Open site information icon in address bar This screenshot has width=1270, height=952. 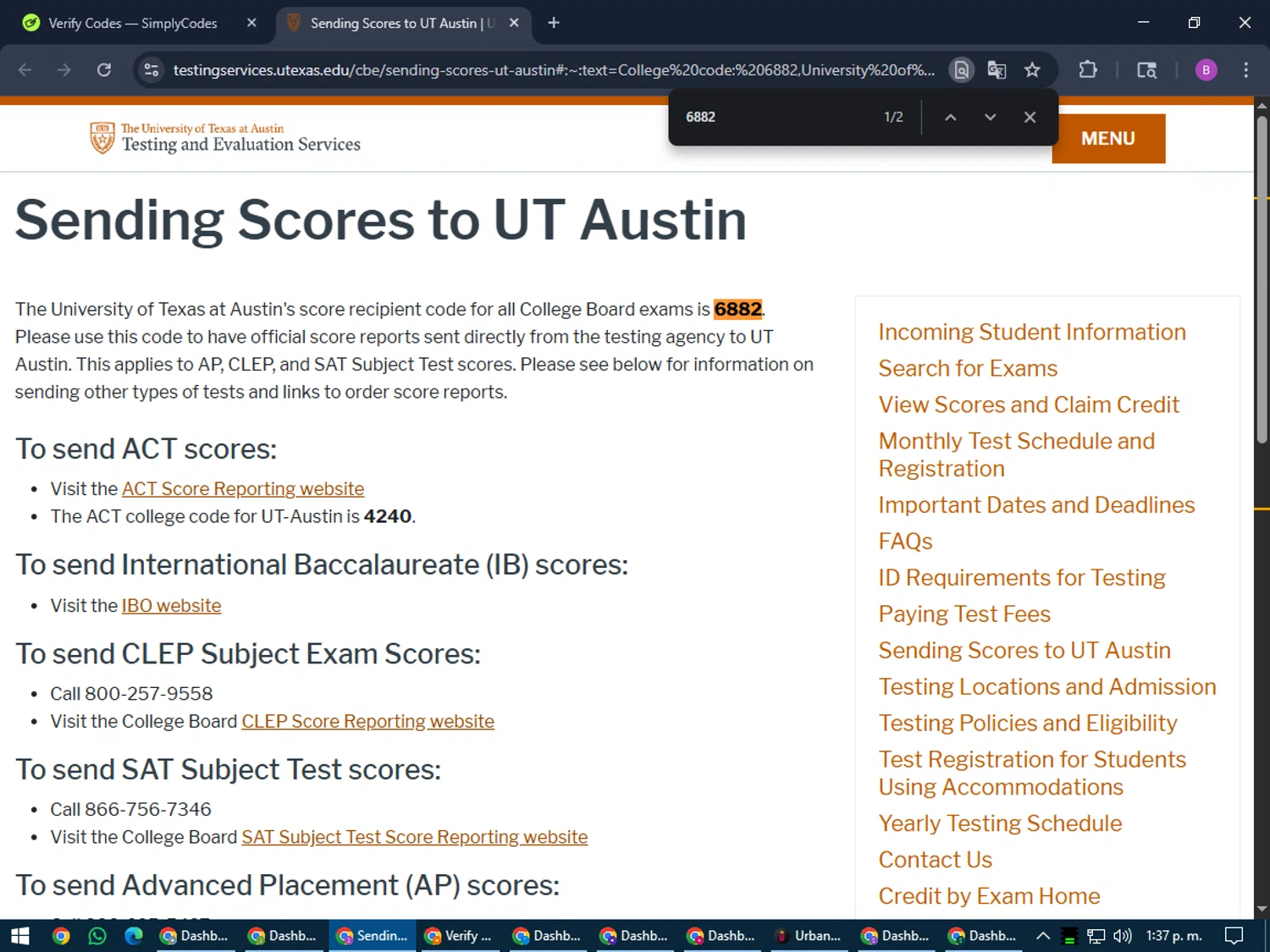click(152, 70)
